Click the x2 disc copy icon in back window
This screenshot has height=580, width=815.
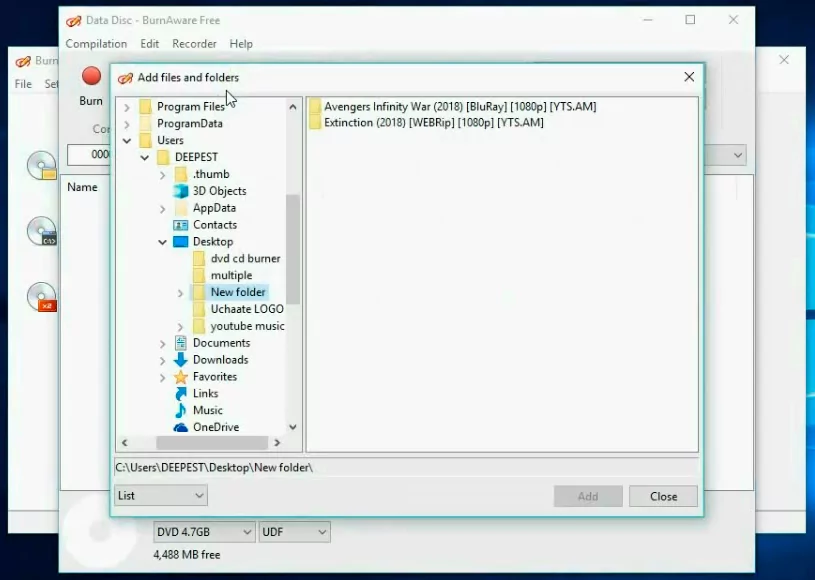point(42,297)
